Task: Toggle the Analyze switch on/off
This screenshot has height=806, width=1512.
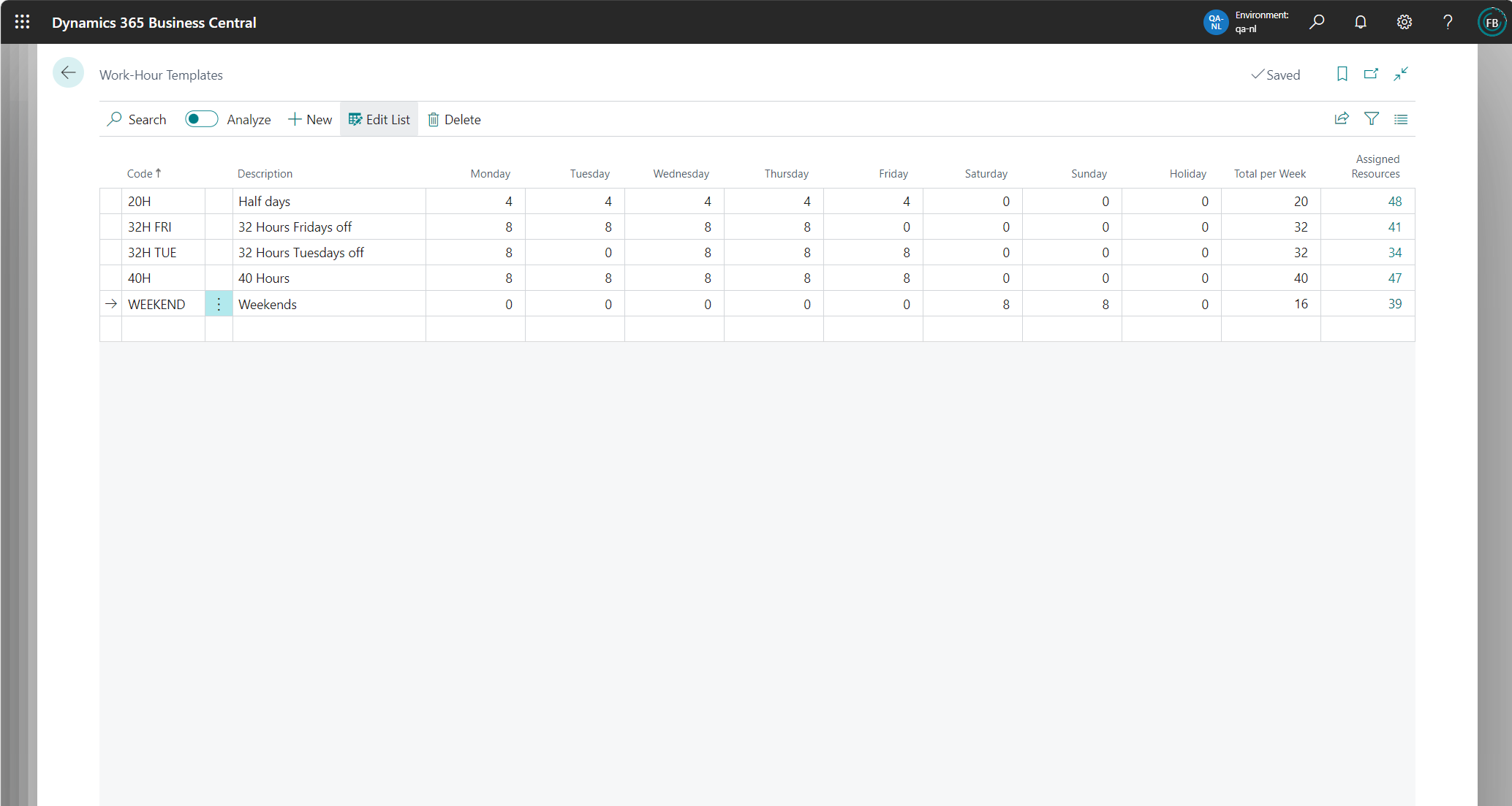Action: point(200,119)
